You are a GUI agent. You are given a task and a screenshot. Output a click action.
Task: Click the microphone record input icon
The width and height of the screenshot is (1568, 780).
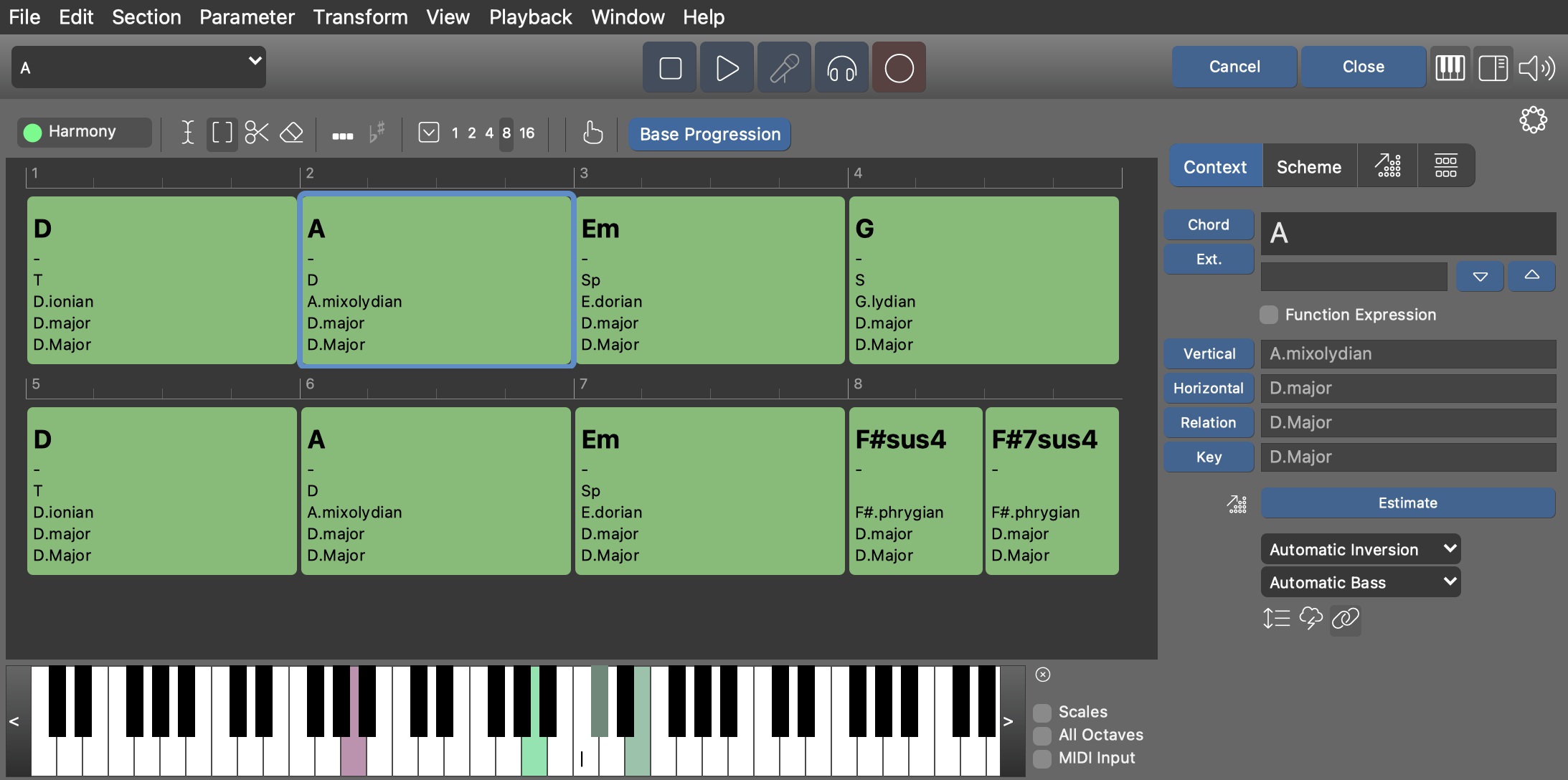pos(784,68)
